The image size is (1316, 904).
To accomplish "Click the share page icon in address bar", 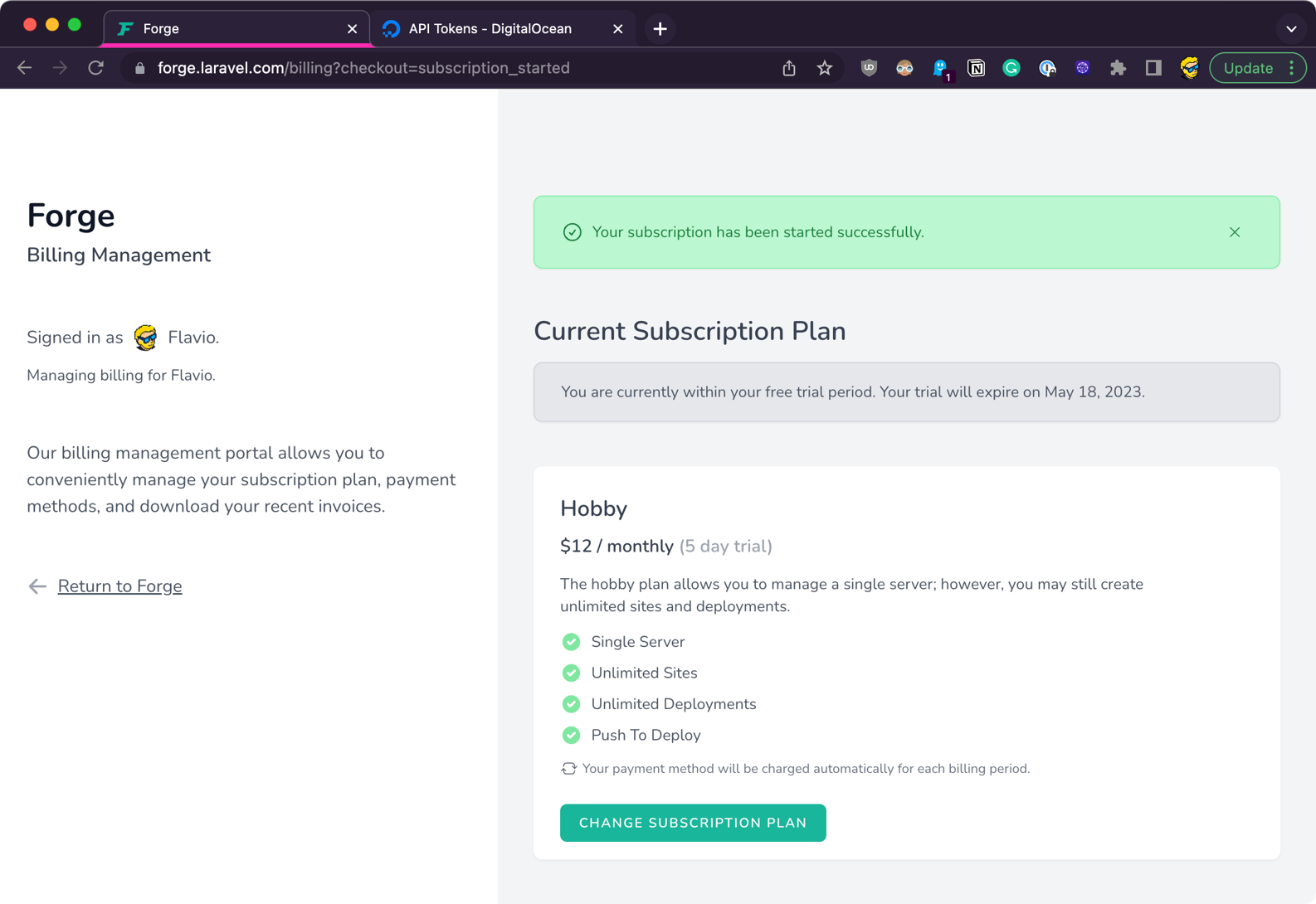I will 789,68.
